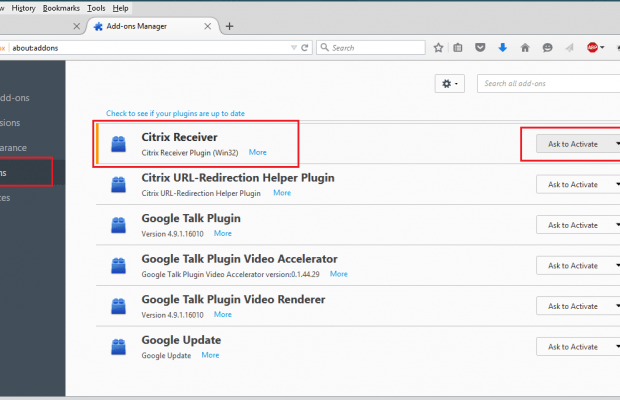Show URL history dropdown arrow
The height and width of the screenshot is (400, 620).
tap(294, 48)
